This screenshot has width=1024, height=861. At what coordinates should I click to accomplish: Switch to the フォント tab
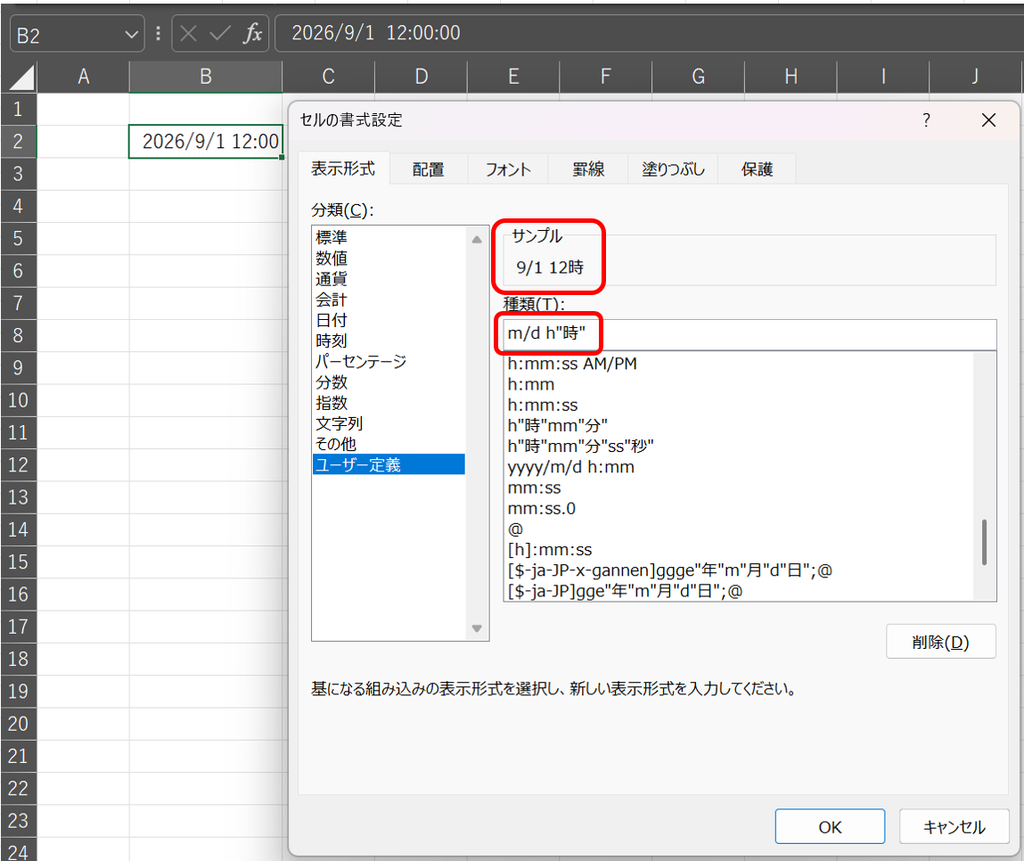coord(508,170)
